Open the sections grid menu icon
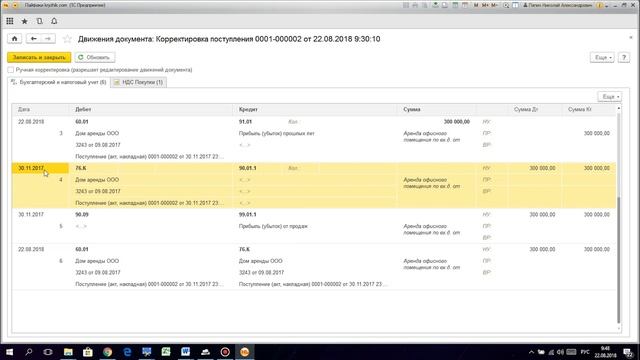This screenshot has height=360, width=640. [10, 21]
